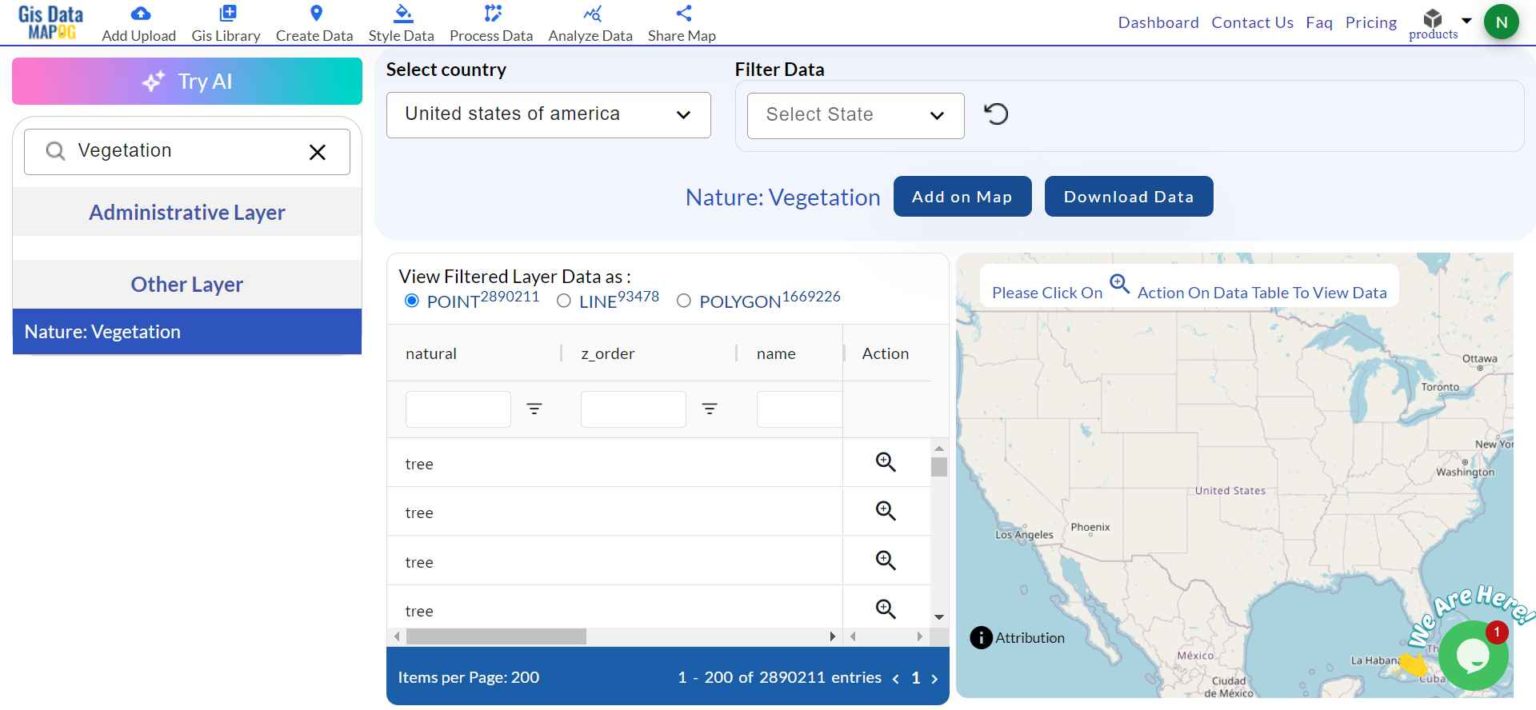This screenshot has height=710, width=1536.
Task: Reset the state filter with the undo arrow
Action: (996, 114)
